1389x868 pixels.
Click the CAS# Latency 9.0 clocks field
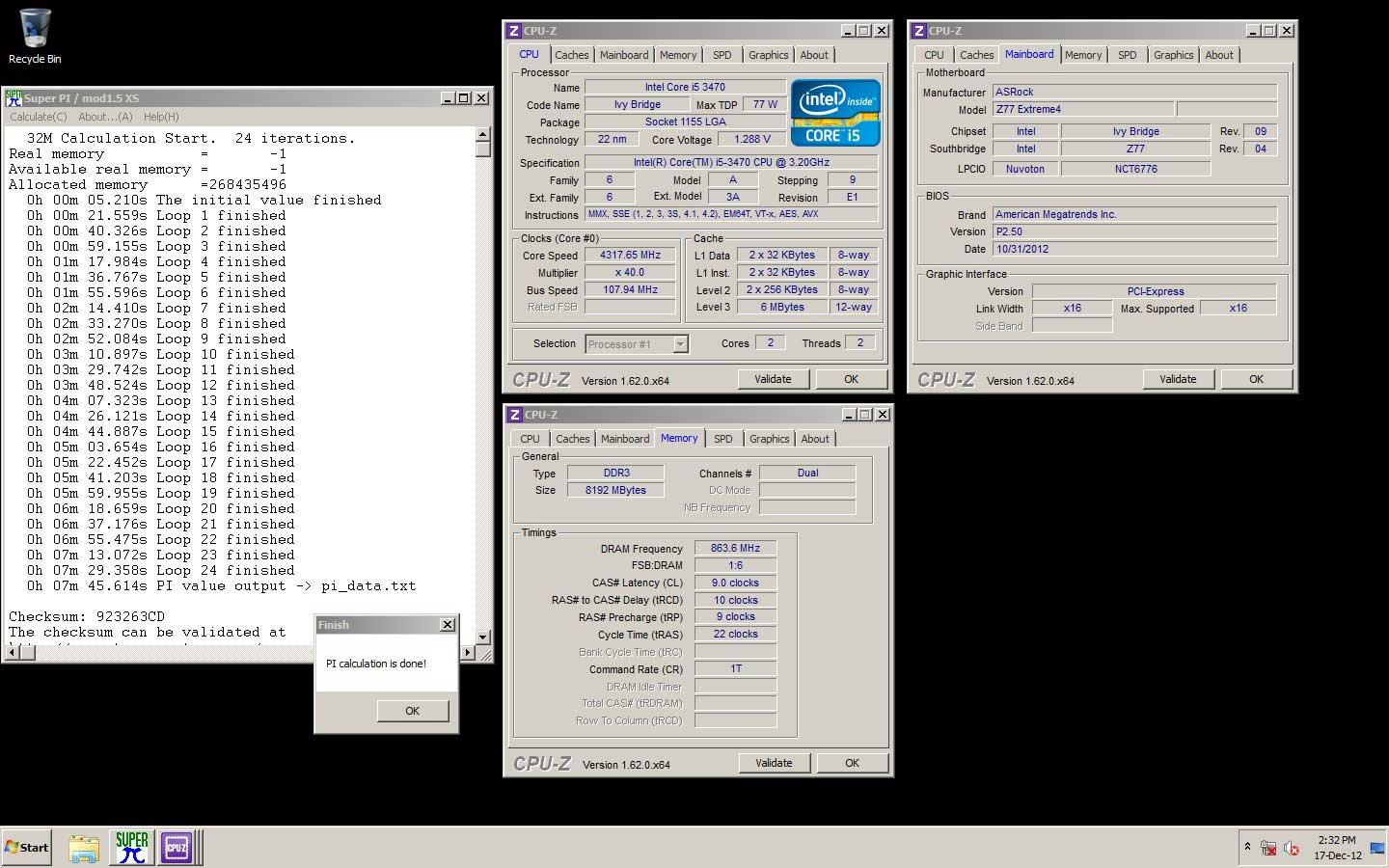[735, 583]
